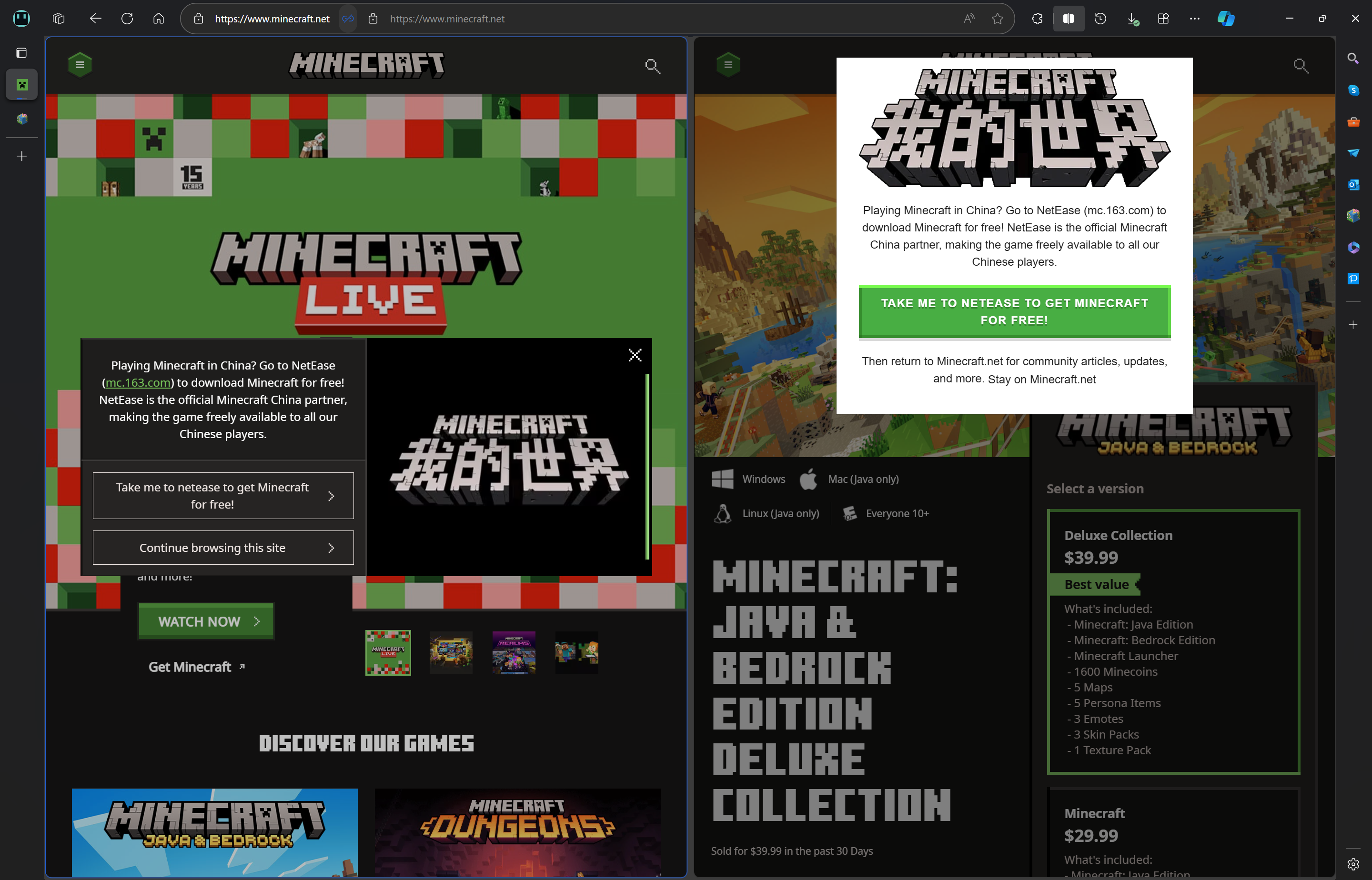The height and width of the screenshot is (880, 1372).
Task: Close the China popup with the X
Action: click(x=635, y=355)
